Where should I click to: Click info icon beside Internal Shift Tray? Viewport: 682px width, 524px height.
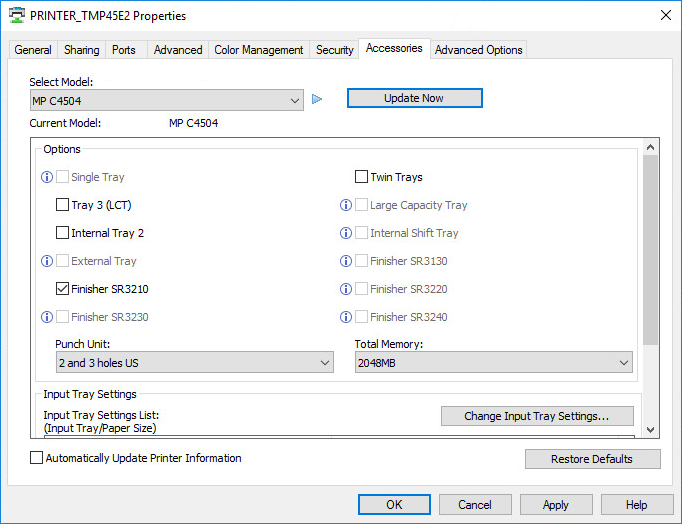pyautogui.click(x=346, y=233)
